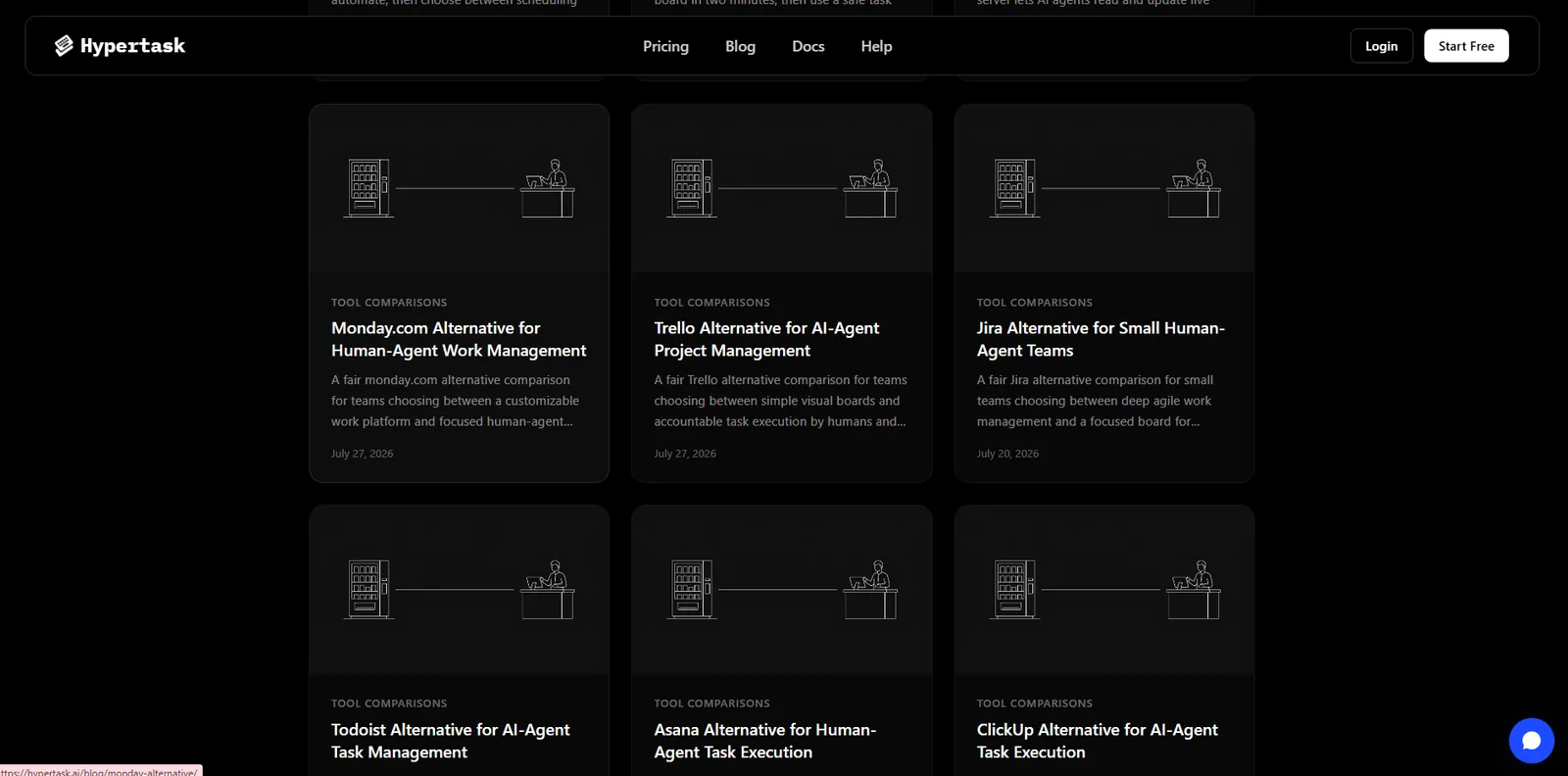Click the Jira article thumbnail illustration
Viewport: 1568px width, 776px height.
pyautogui.click(x=1104, y=188)
